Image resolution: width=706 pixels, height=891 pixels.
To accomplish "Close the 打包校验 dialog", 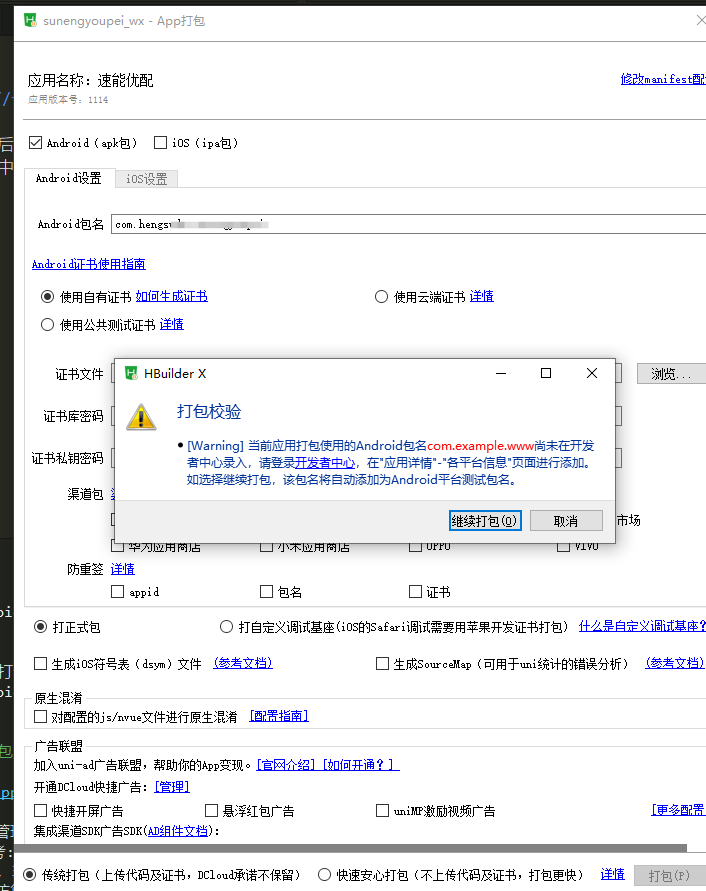I will coord(592,373).
